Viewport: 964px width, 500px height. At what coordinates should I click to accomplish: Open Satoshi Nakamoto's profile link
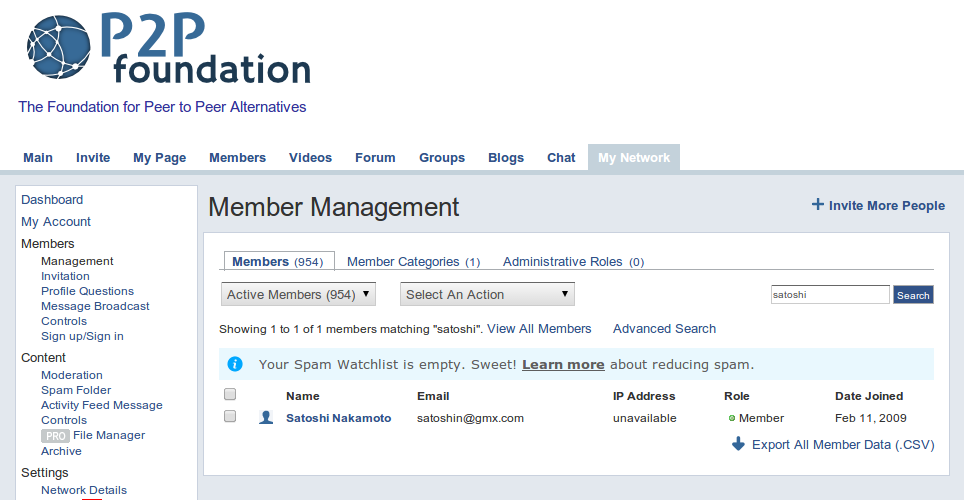[x=339, y=418]
